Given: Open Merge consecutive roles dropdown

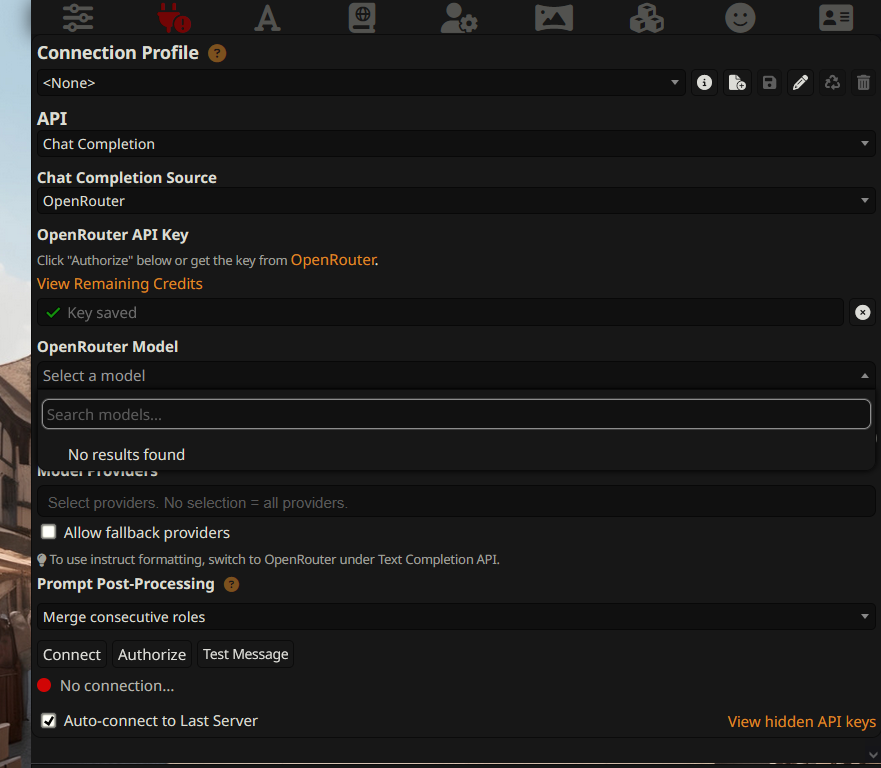Looking at the screenshot, I should [456, 616].
